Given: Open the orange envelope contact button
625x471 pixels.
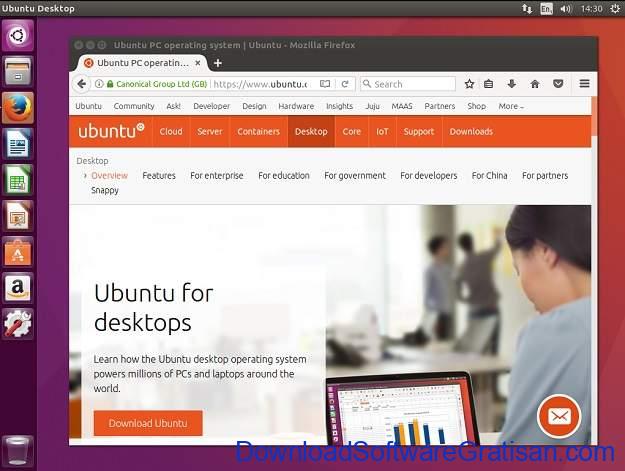Looking at the screenshot, I should tap(559, 416).
